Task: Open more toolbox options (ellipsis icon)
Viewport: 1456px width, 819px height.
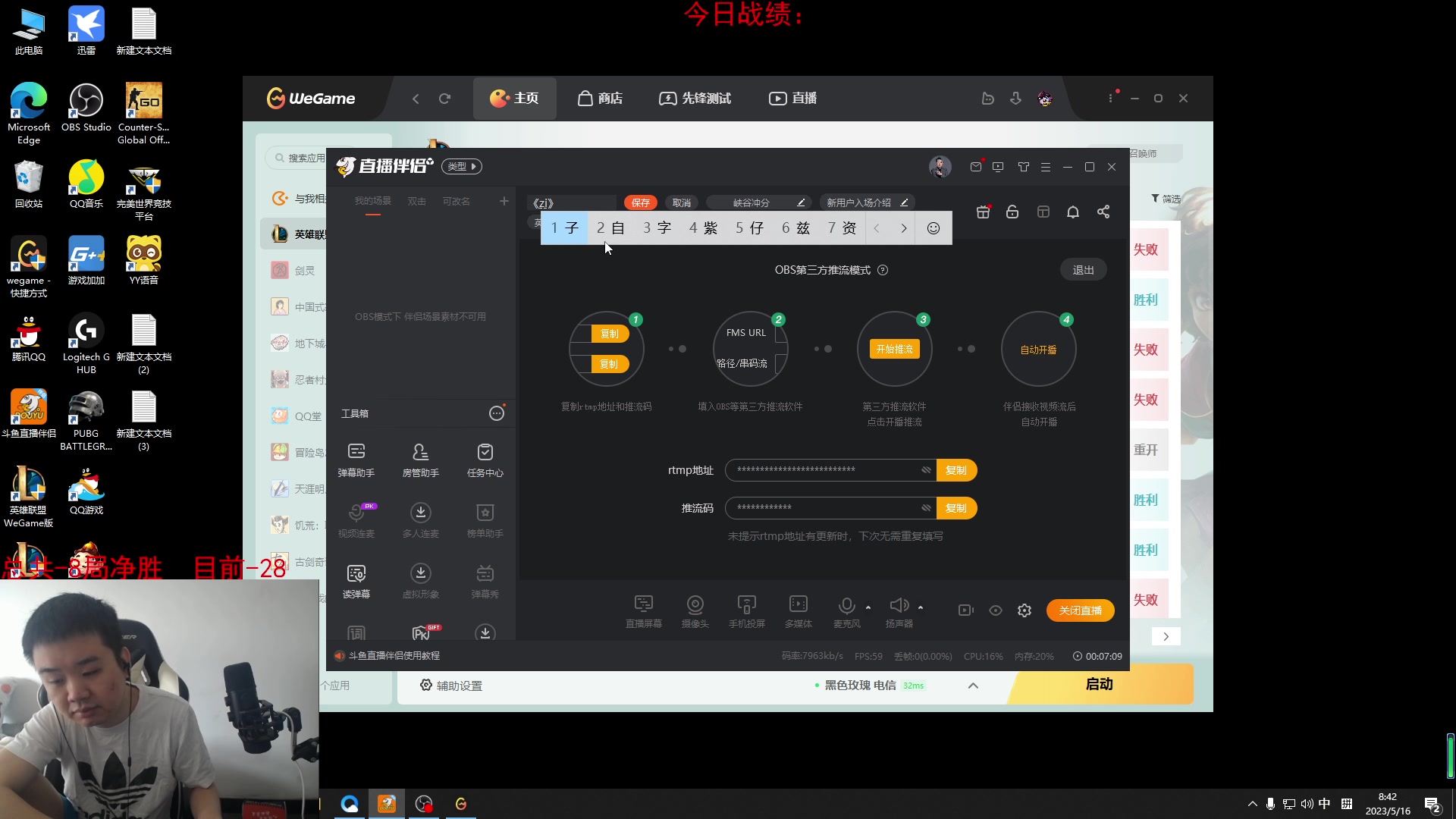Action: tap(497, 413)
